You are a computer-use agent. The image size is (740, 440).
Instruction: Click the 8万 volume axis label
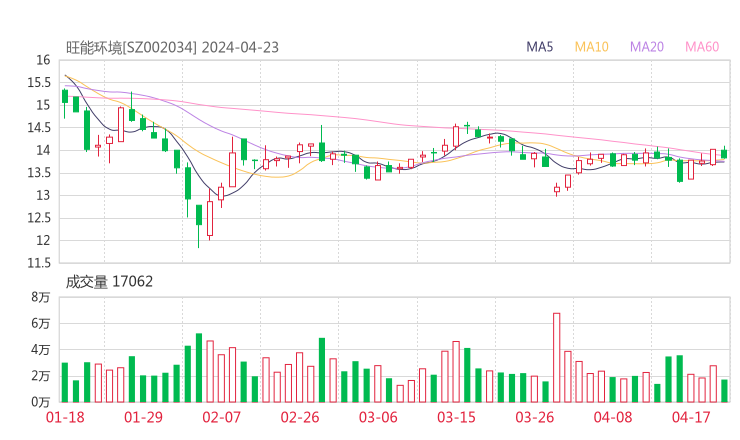point(41,297)
